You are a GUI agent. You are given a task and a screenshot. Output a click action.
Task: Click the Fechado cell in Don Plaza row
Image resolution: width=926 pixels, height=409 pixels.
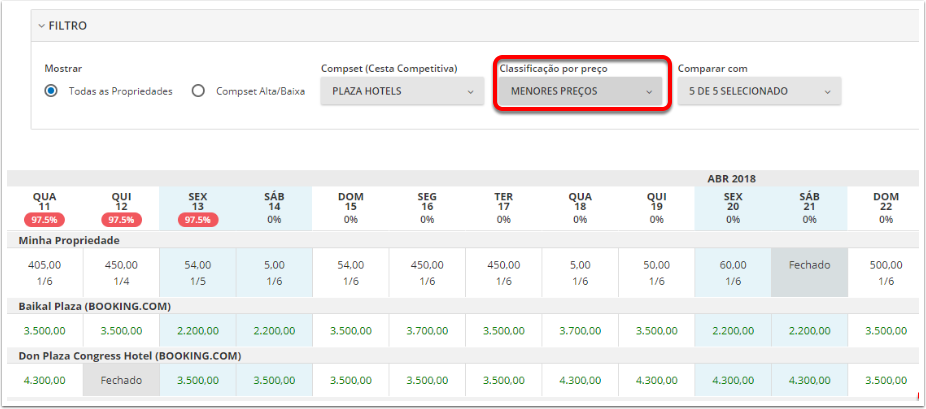point(121,380)
